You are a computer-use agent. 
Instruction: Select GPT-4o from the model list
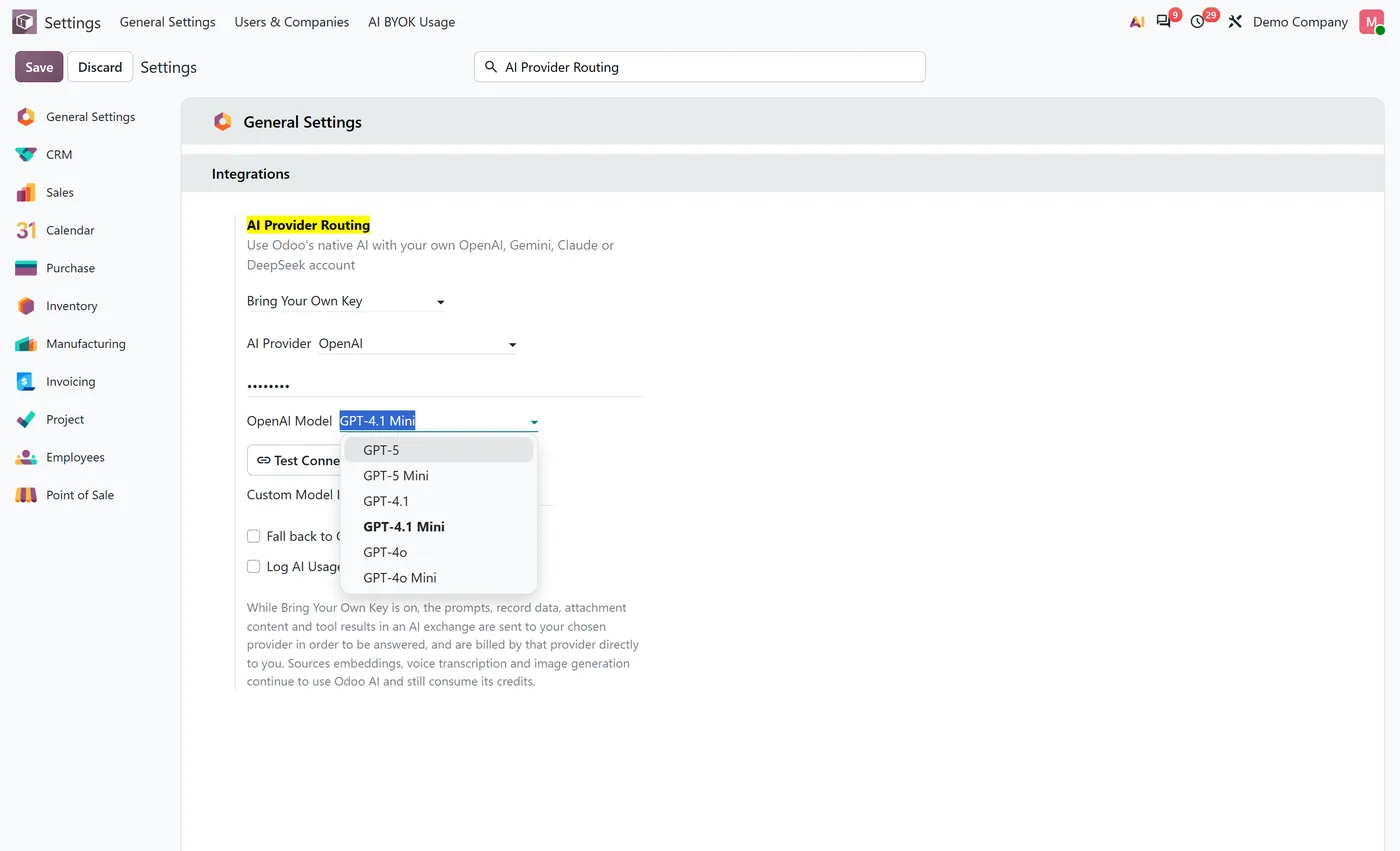(x=438, y=552)
